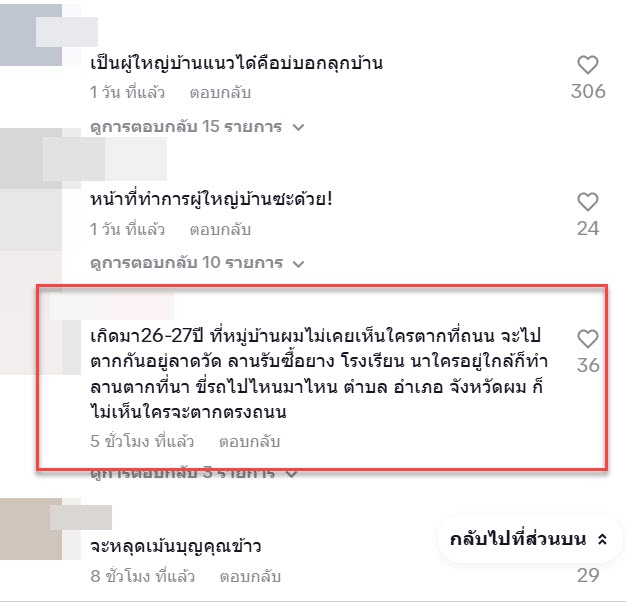Expand the 15 replies chevron
626x603 pixels.
point(298,127)
